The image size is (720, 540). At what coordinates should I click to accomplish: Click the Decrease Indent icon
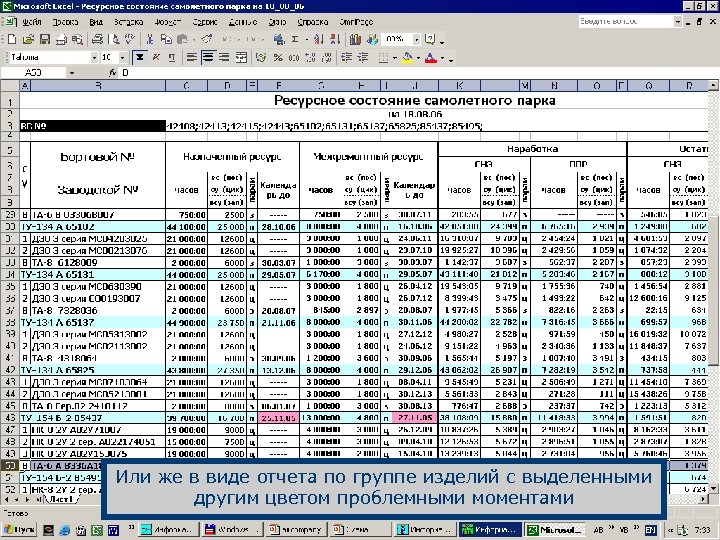[x=347, y=57]
